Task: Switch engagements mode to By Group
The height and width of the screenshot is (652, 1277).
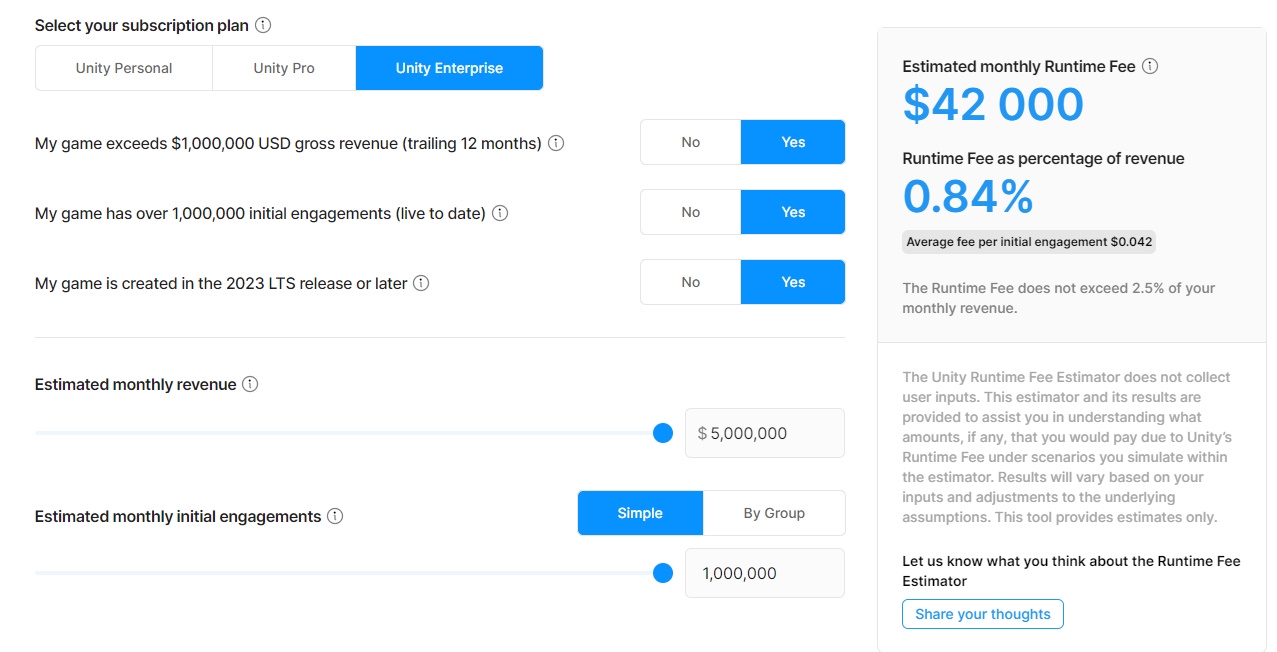Action: 774,513
